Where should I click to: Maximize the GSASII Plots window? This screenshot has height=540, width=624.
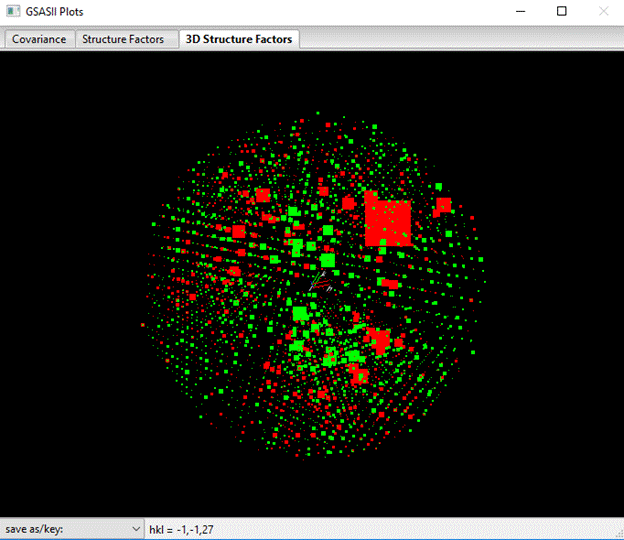coord(561,11)
